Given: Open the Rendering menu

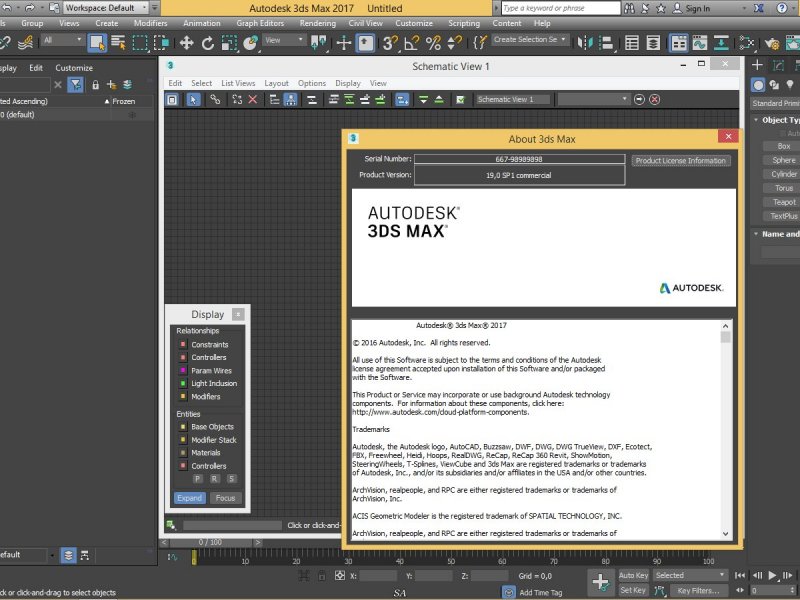Looking at the screenshot, I should [318, 23].
